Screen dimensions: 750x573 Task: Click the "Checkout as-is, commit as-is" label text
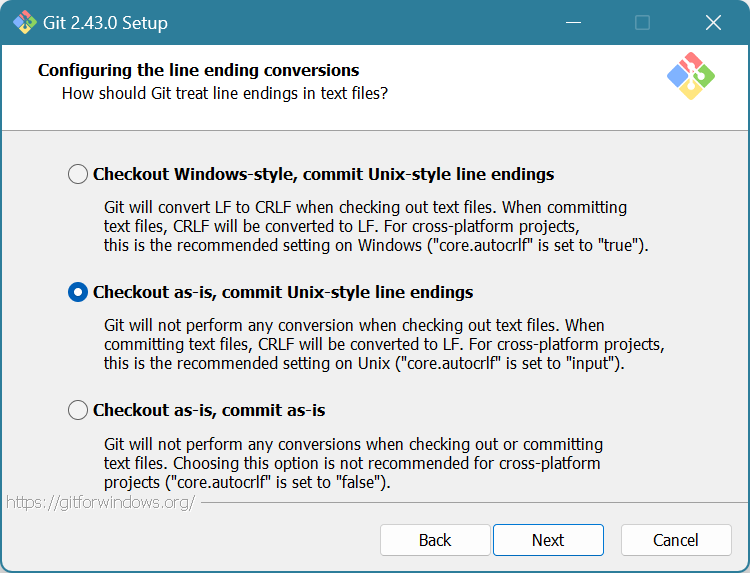coord(209,410)
